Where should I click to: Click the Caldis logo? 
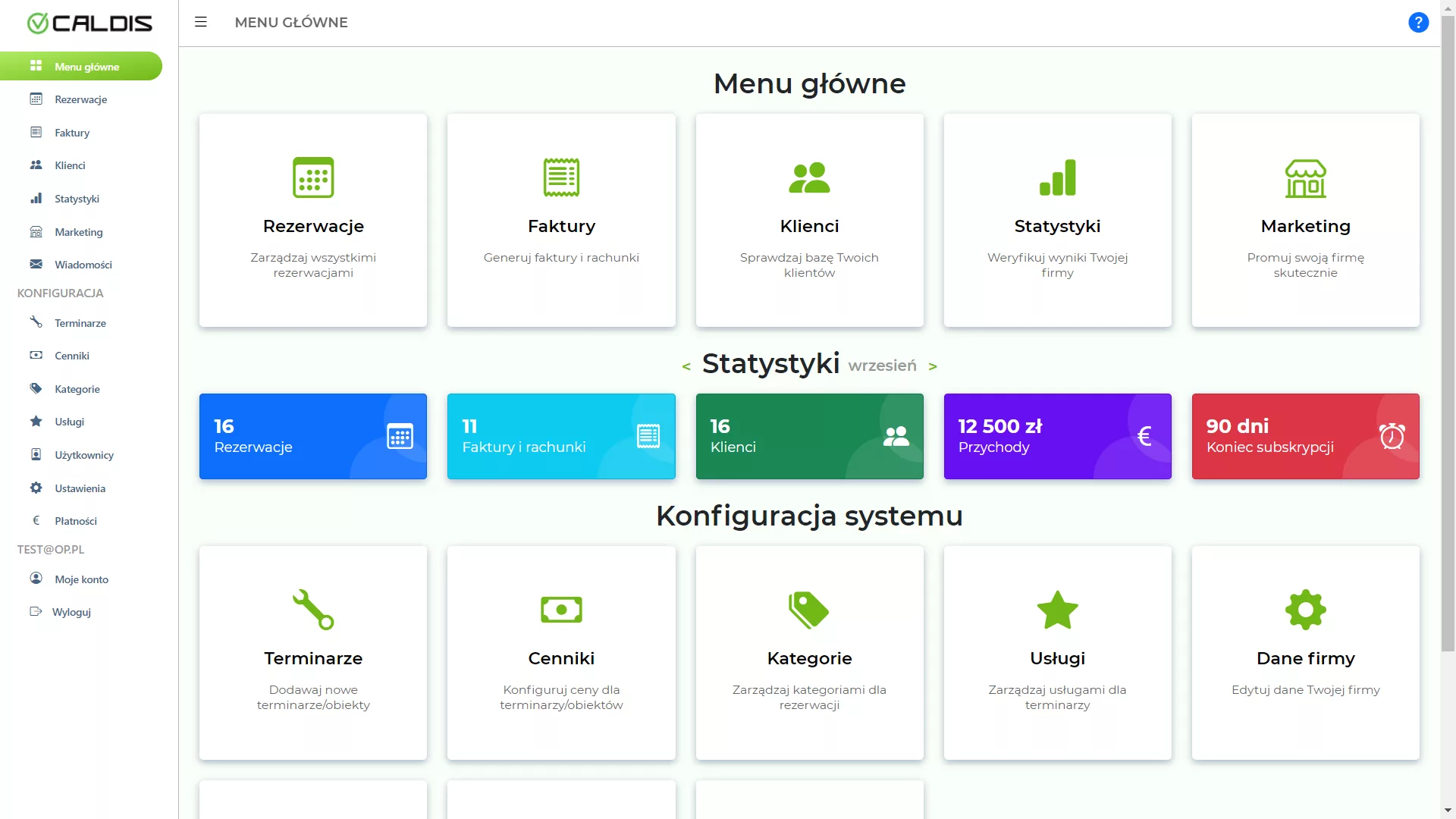pos(89,24)
